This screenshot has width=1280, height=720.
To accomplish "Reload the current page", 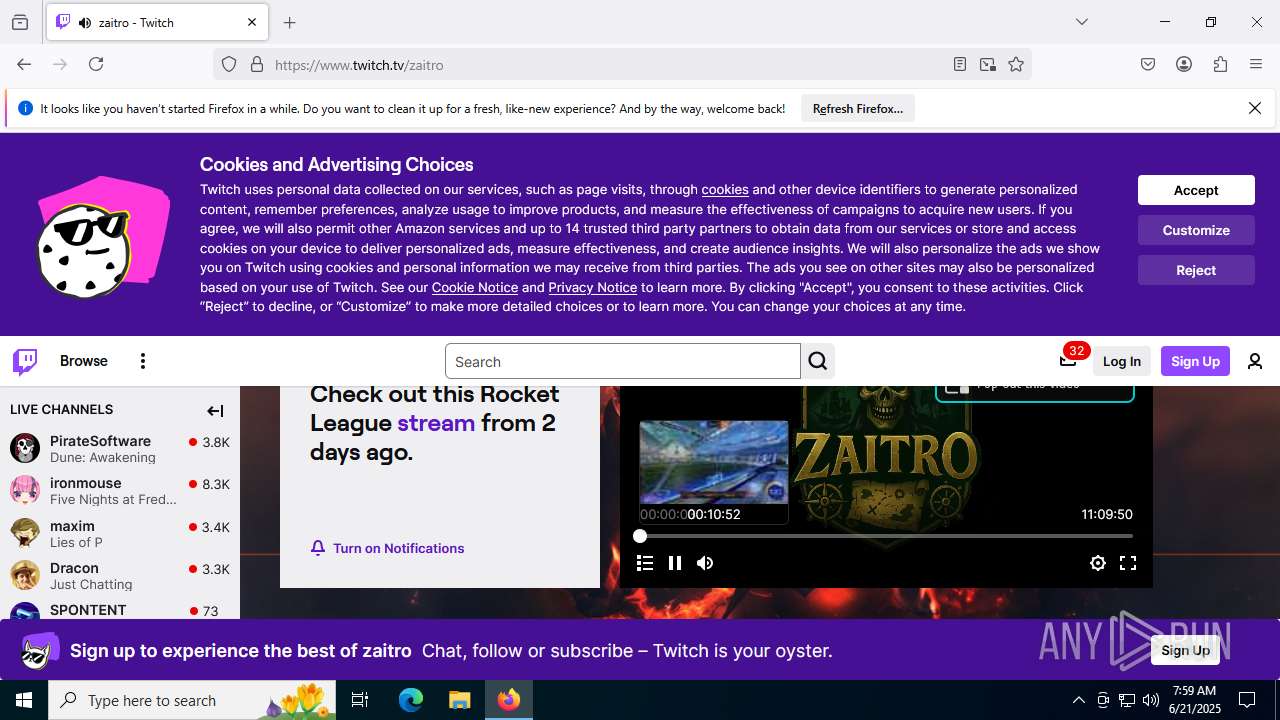I will click(x=96, y=64).
